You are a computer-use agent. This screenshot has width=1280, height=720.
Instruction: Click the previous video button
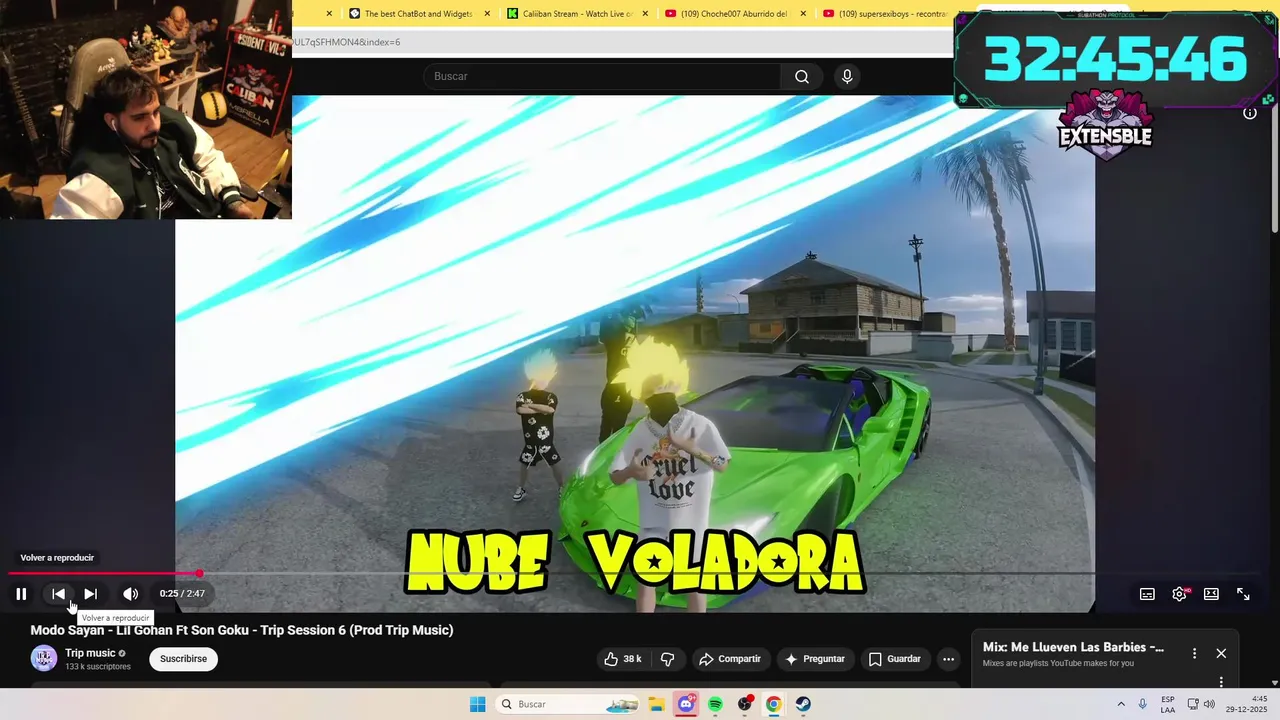point(59,594)
